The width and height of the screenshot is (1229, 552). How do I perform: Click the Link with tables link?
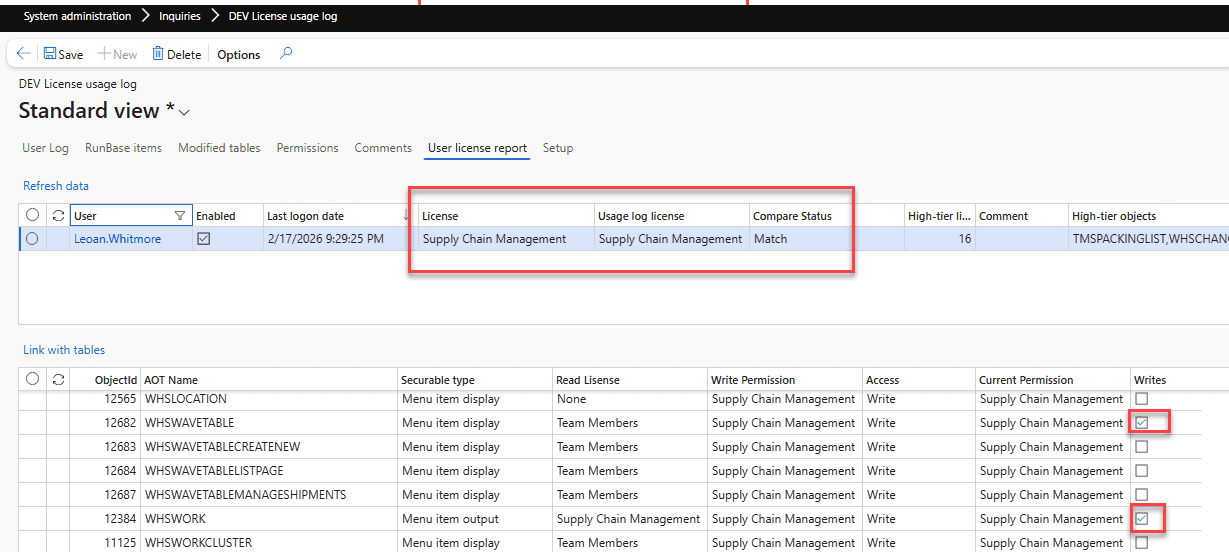coord(64,350)
